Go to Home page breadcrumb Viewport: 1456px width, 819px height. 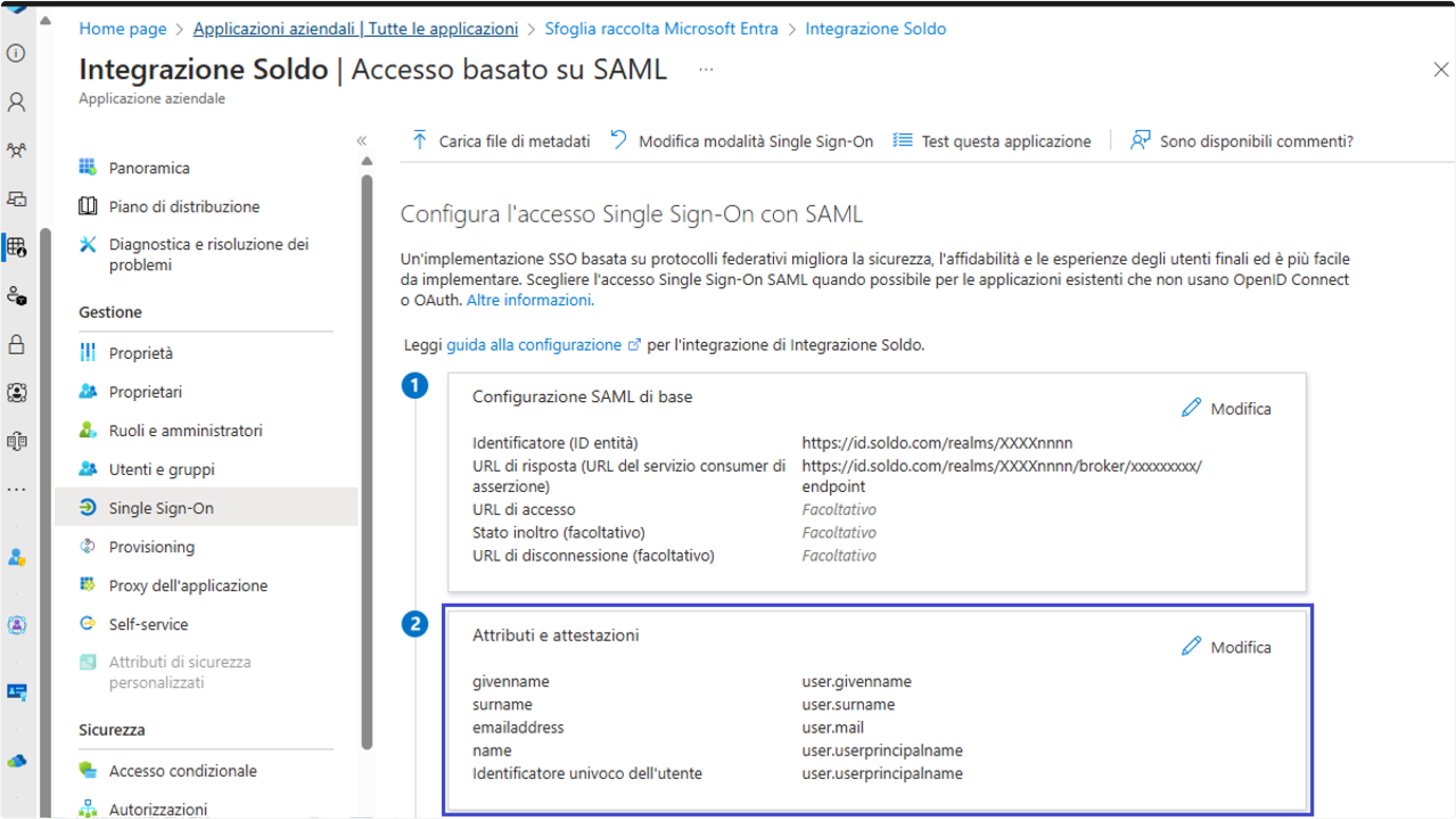(123, 28)
